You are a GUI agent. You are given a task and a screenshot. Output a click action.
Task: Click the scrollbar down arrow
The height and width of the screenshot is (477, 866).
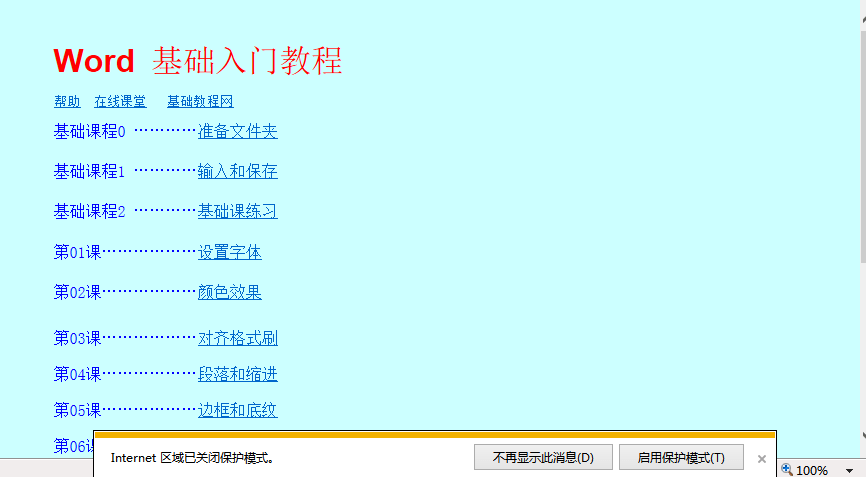(x=863, y=434)
